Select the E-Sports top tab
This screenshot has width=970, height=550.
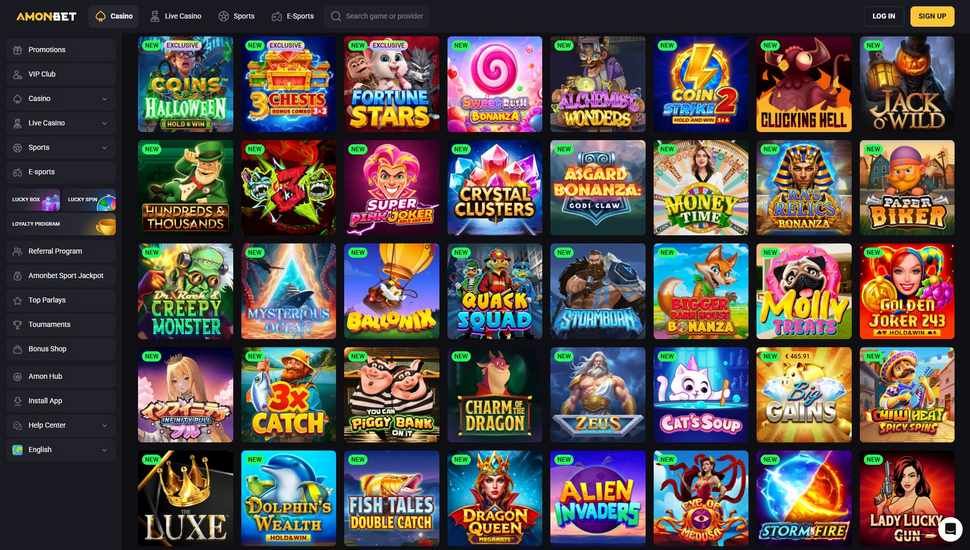click(x=293, y=16)
